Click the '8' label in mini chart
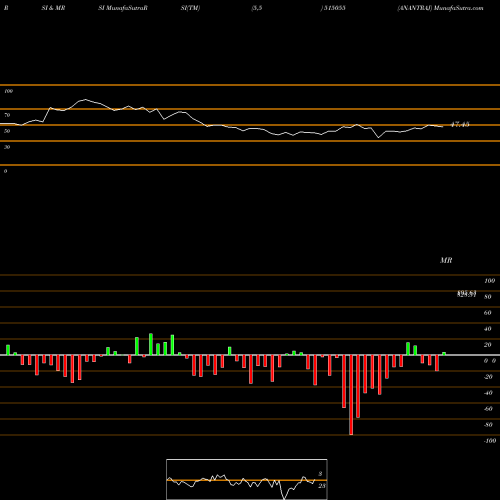 point(320,474)
